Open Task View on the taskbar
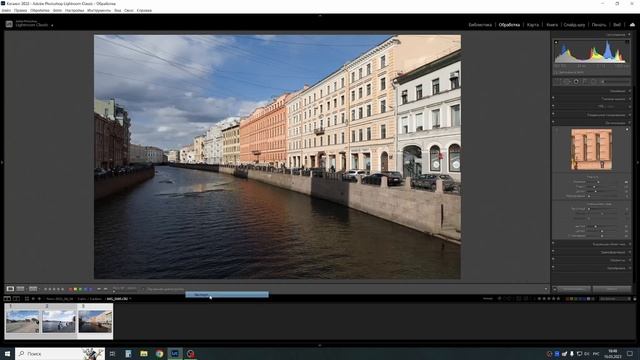The image size is (640, 360). pos(112,353)
